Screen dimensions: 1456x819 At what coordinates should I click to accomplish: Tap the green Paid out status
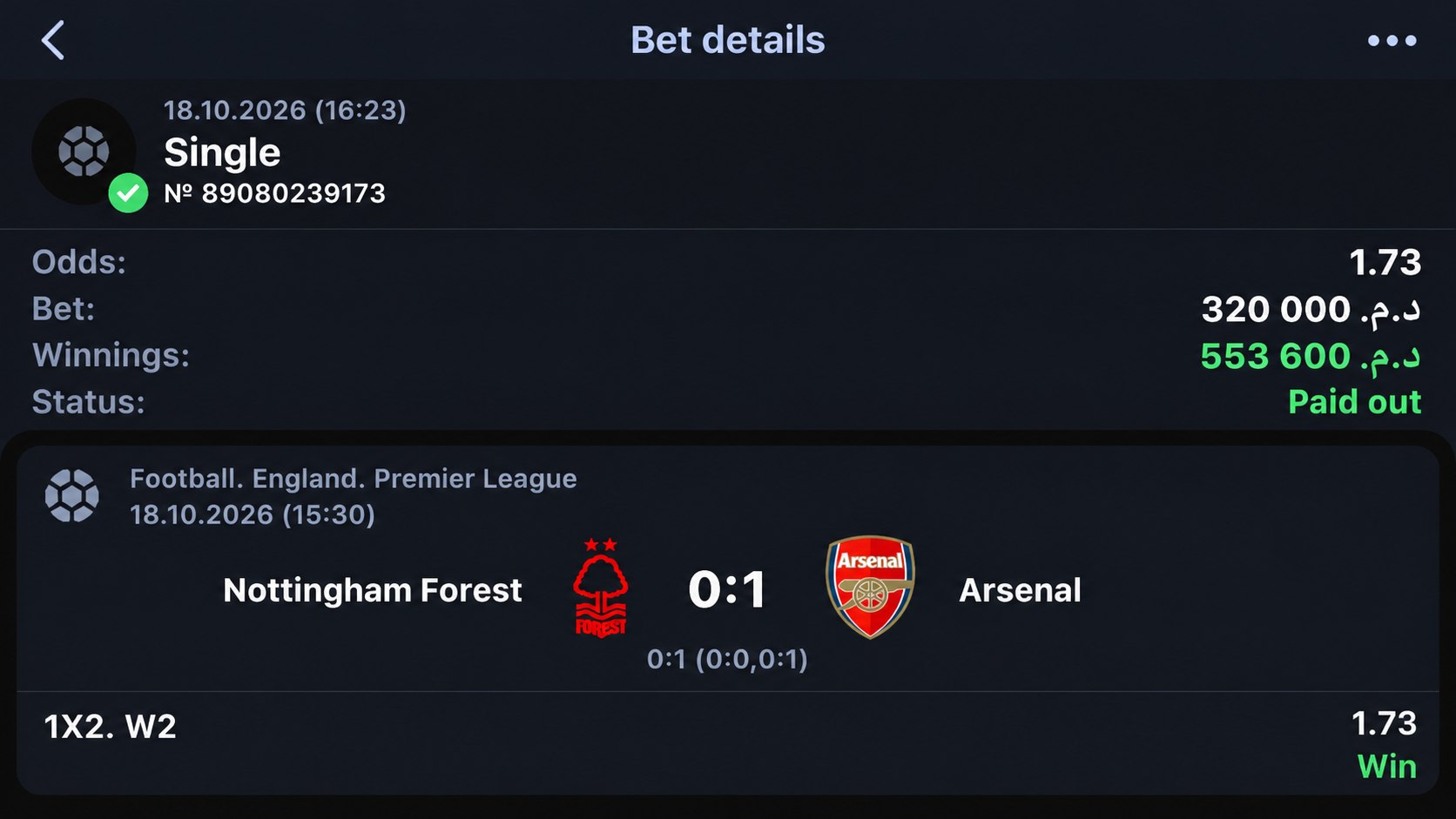[x=1354, y=402]
